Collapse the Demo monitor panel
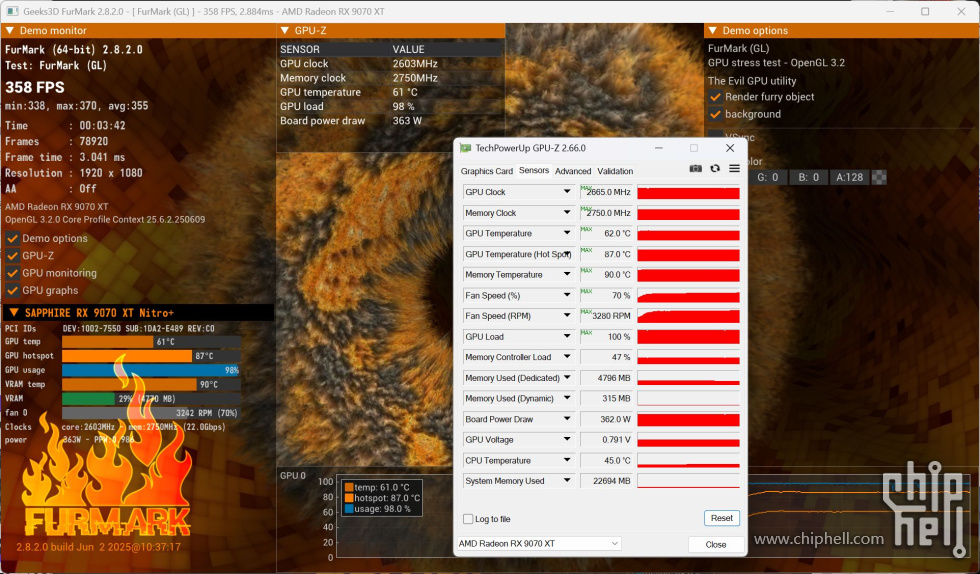980x574 pixels. pos(9,31)
